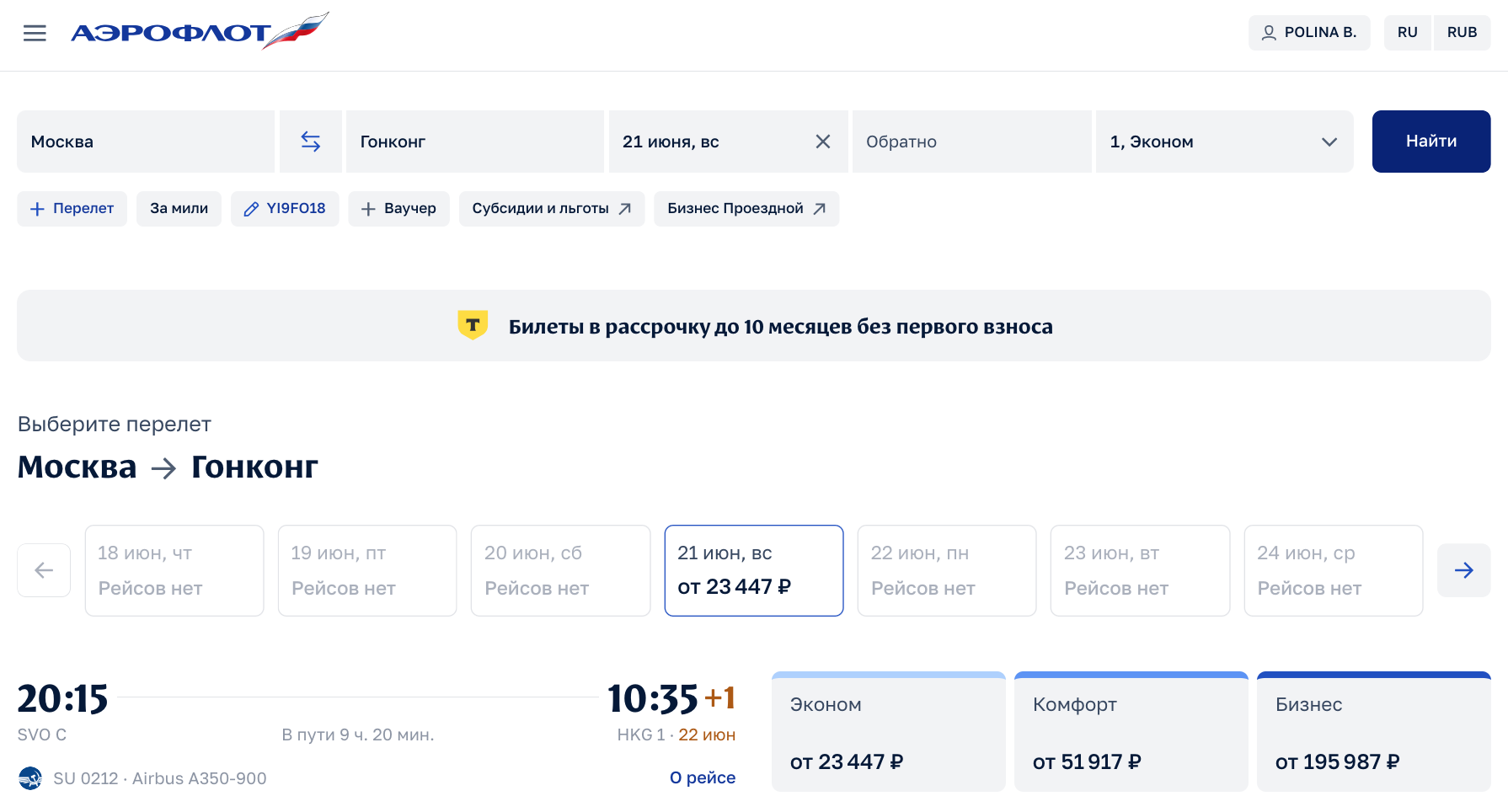Click the HKG 1 · 22 июн label
This screenshot has width=1508, height=812.
coord(676,735)
